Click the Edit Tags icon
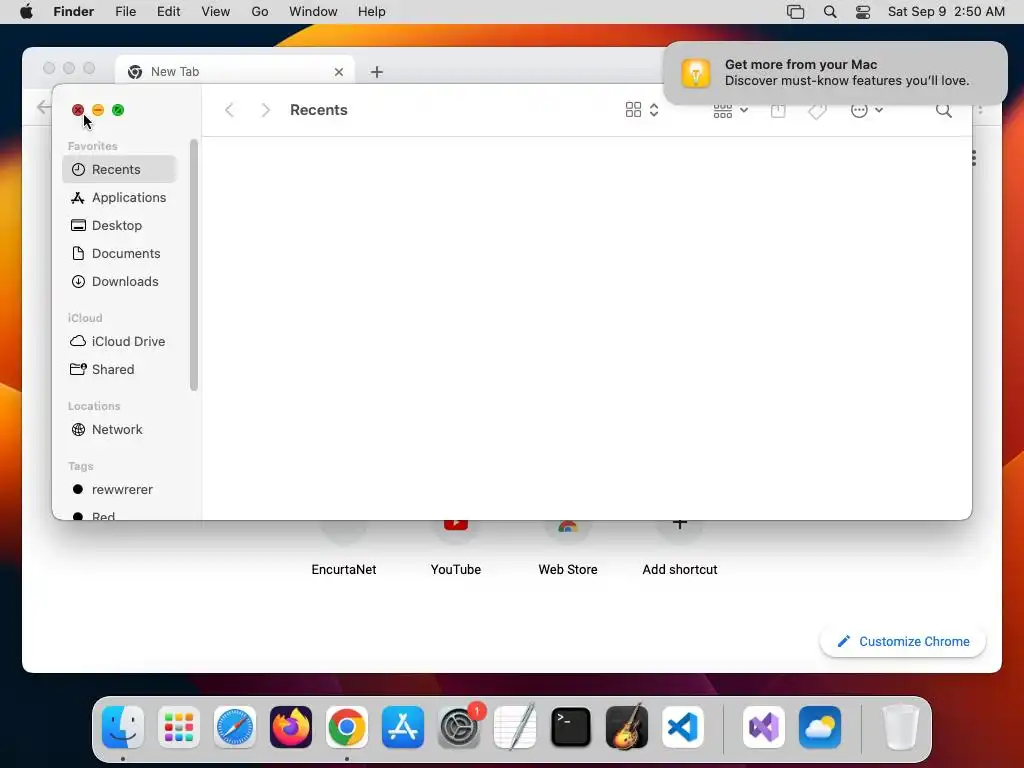The image size is (1024, 768). tap(817, 111)
